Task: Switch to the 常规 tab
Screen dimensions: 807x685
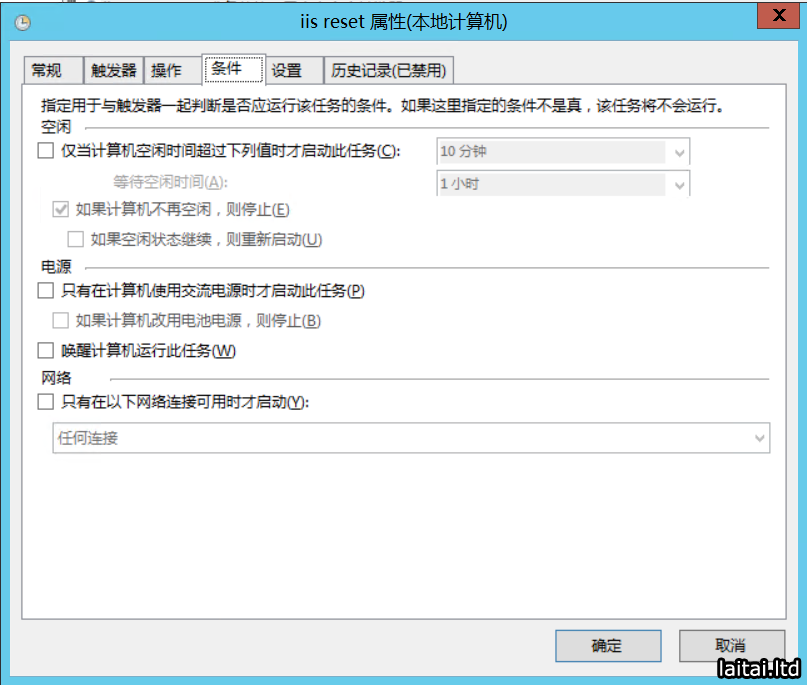Action: tap(47, 70)
